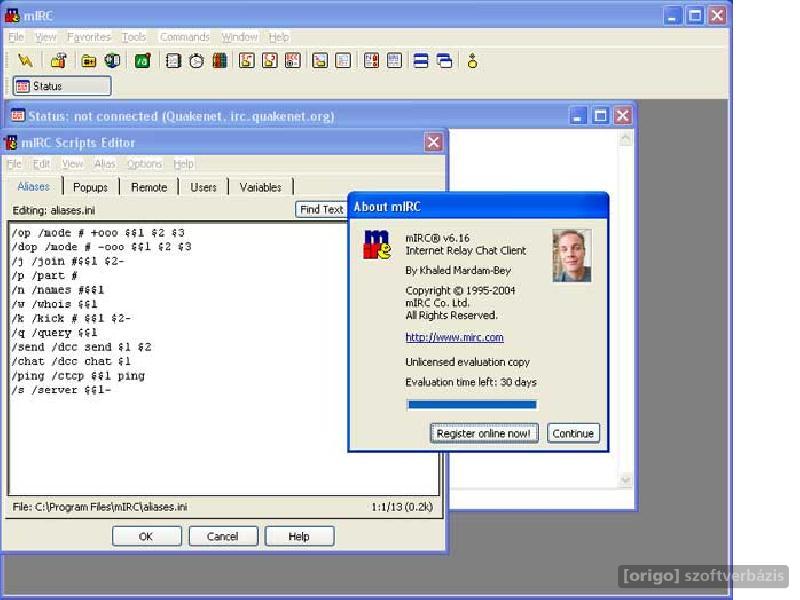The height and width of the screenshot is (600, 800).
Task: Close the mIRC Scripts Editor window
Action: click(x=433, y=142)
